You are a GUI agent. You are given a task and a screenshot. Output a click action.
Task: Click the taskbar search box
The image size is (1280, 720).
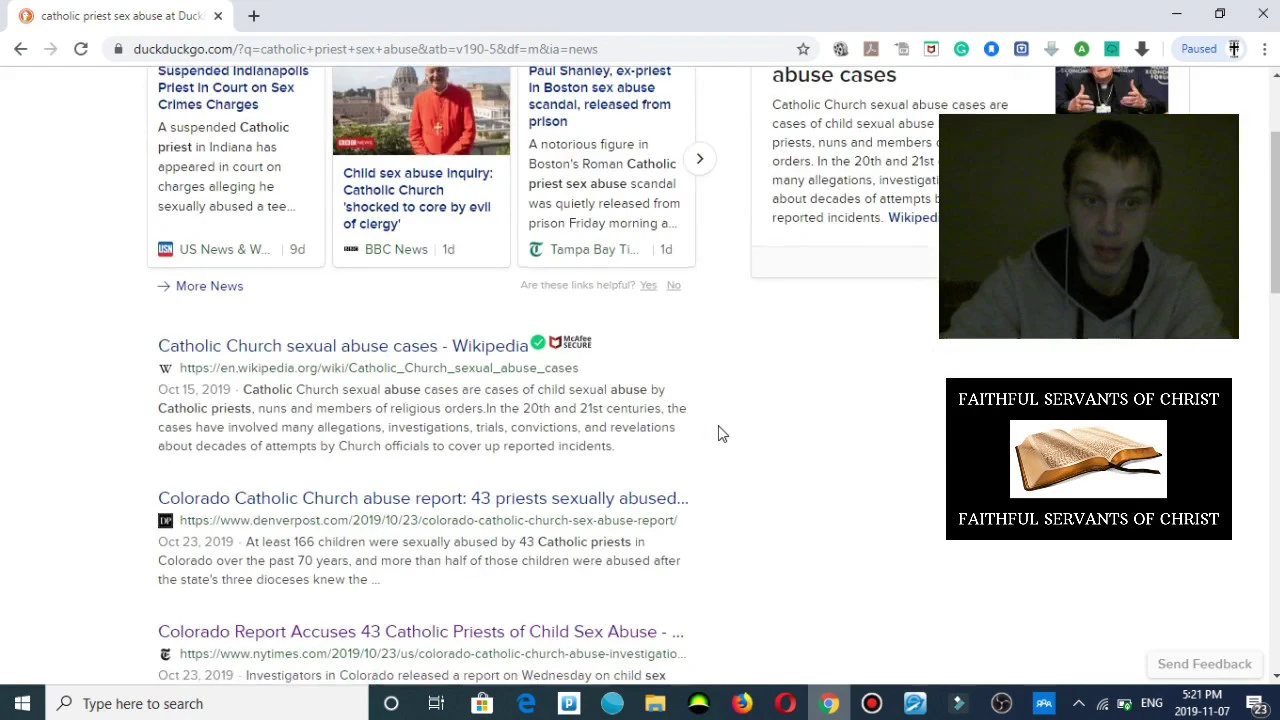[x=207, y=703]
